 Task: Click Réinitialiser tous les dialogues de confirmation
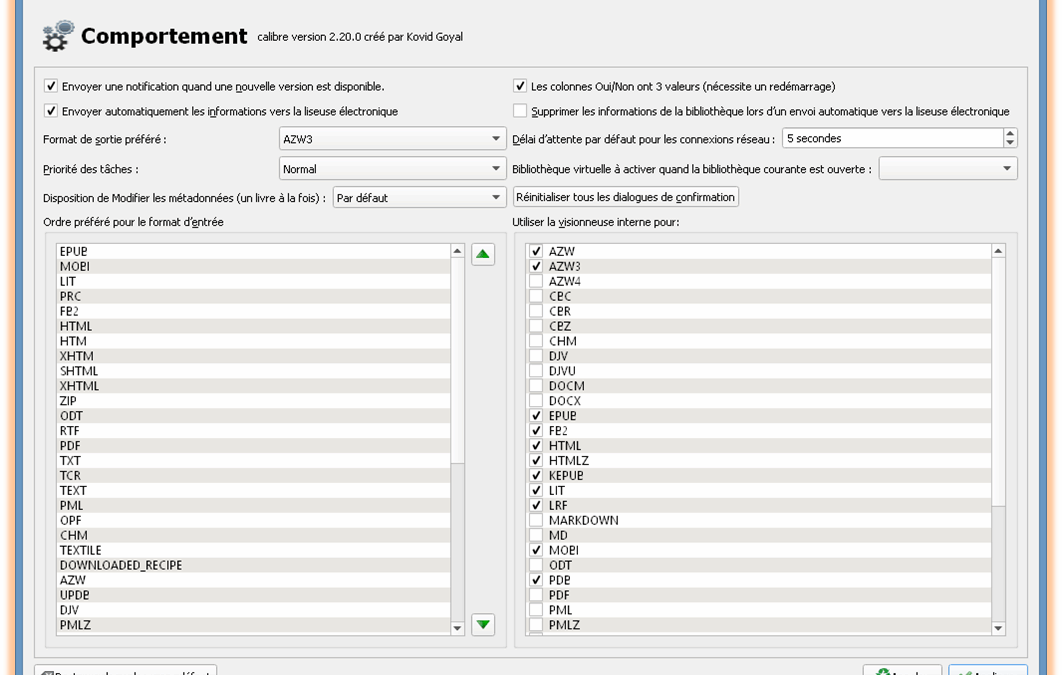click(x=625, y=197)
